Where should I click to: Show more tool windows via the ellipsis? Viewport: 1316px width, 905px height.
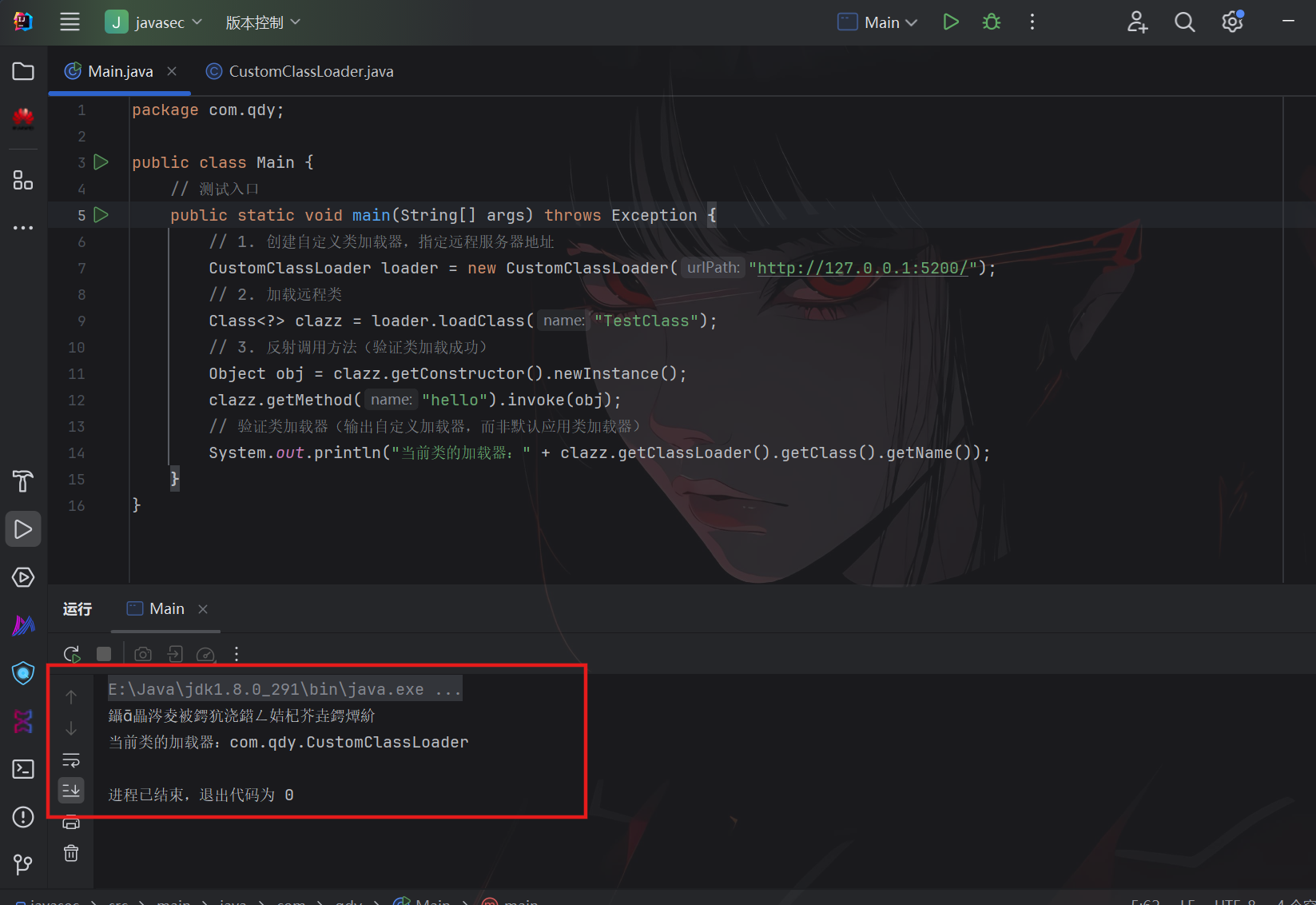tap(23, 228)
